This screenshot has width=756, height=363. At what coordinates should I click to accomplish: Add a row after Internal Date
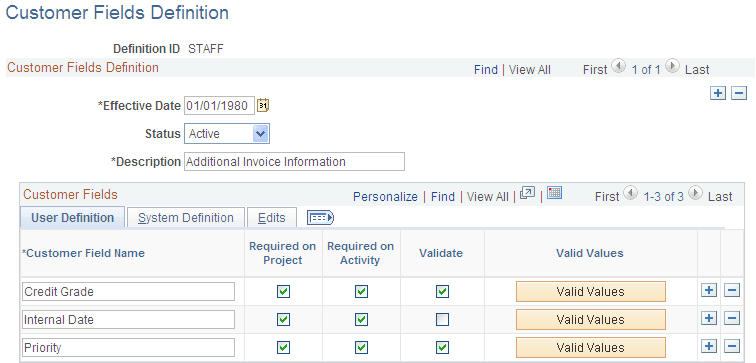(709, 318)
